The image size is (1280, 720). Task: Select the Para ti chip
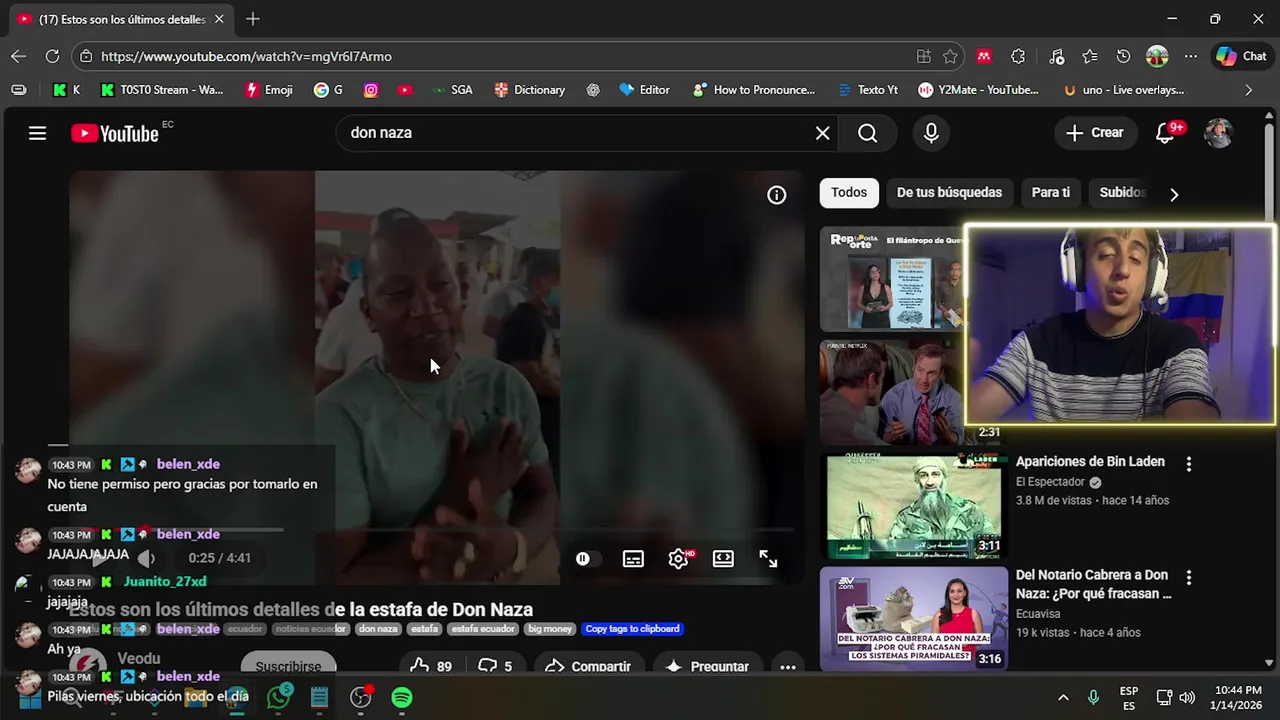point(1051,193)
